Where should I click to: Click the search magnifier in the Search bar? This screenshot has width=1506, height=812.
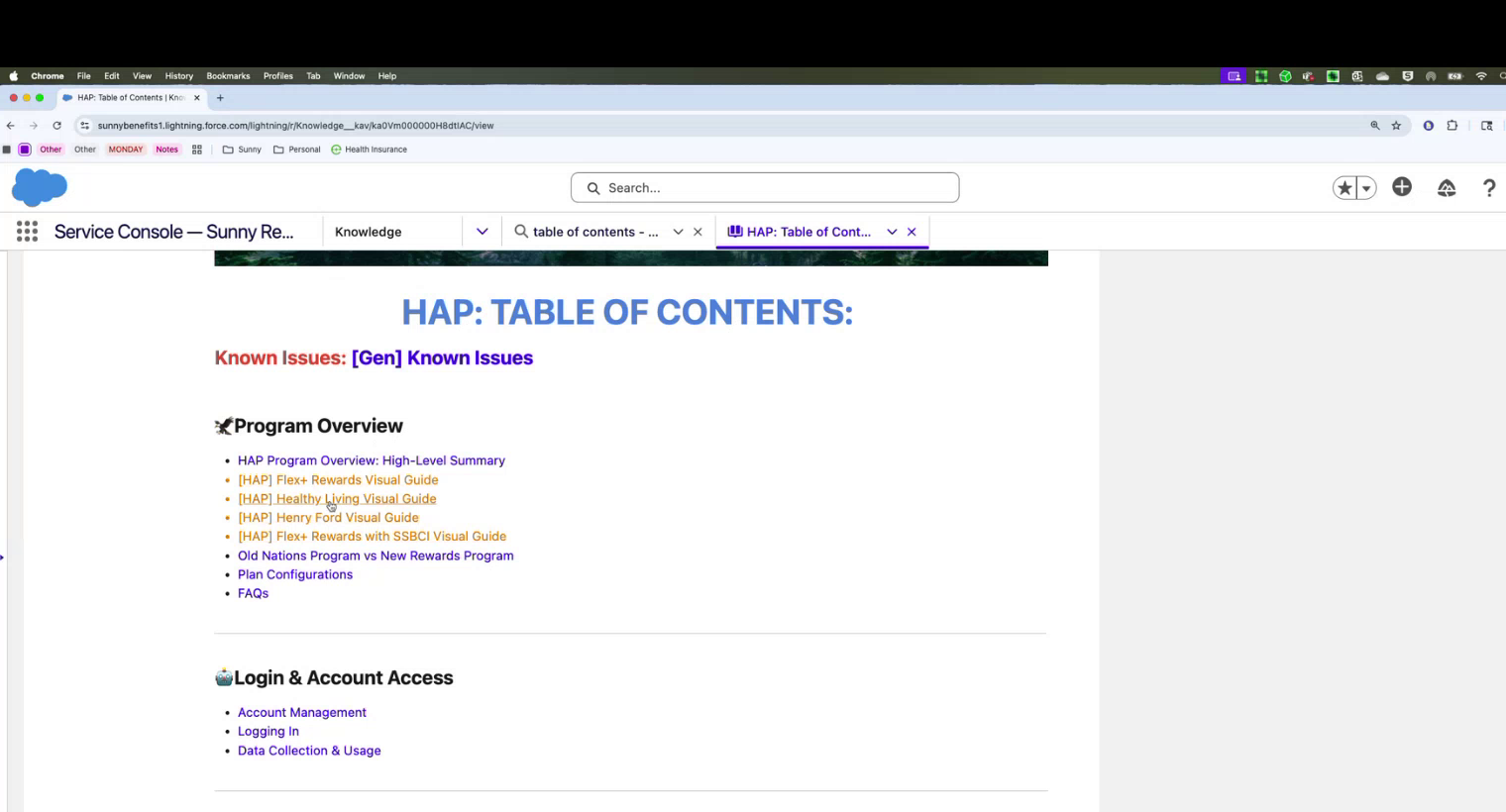593,187
